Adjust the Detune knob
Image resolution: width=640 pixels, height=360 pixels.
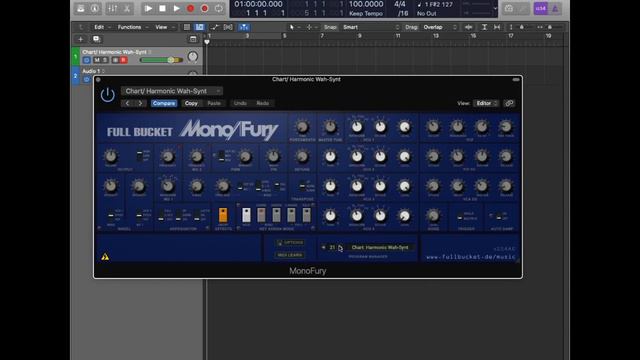pyautogui.click(x=302, y=157)
